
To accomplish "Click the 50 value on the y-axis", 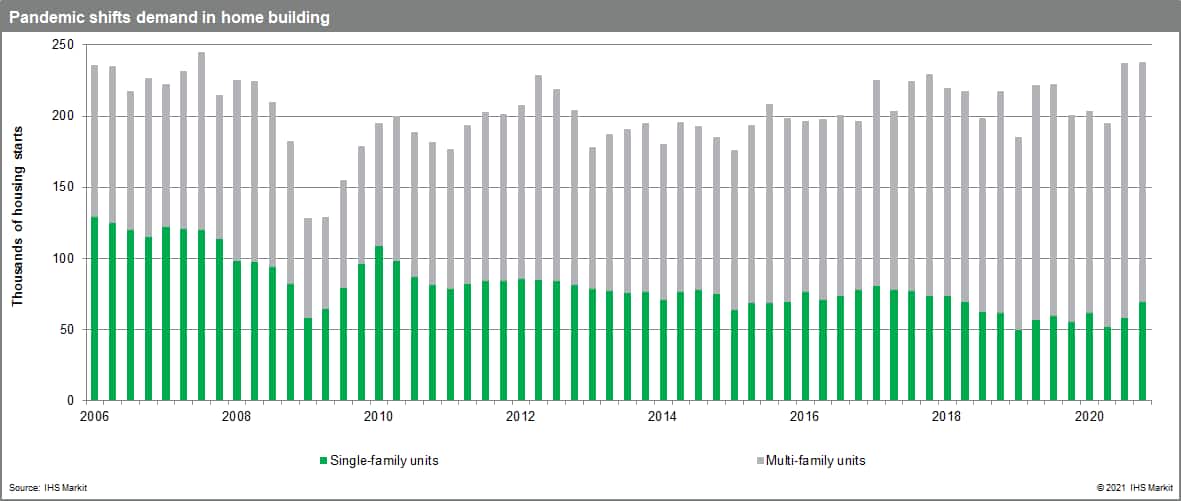I will 65,329.
